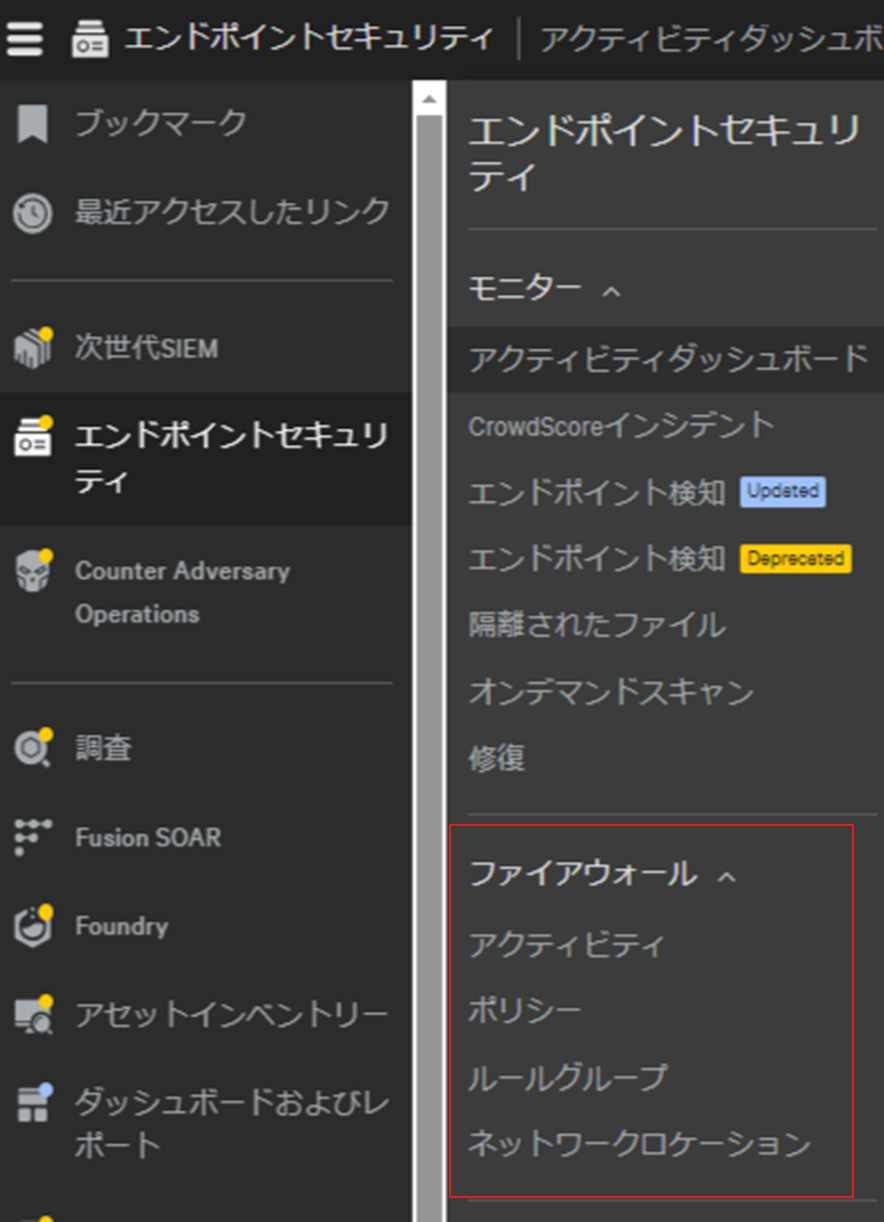Open ブックマーク in sidebar

[x=161, y=124]
